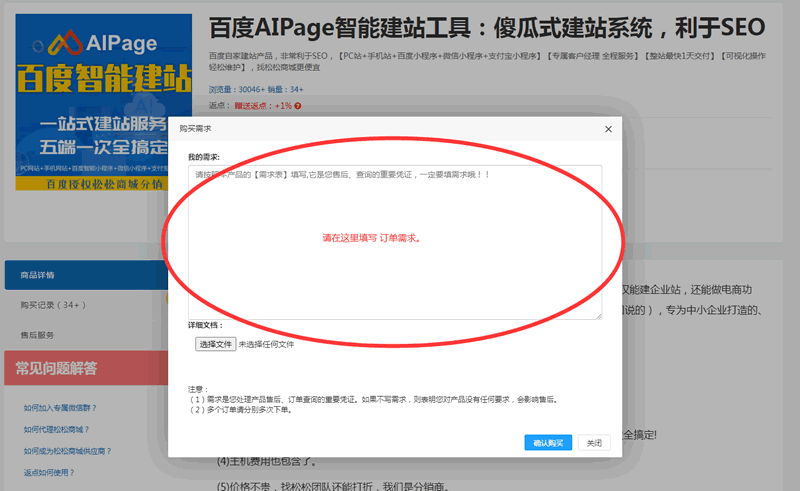Click the 详细文档 label
This screenshot has height=491, width=800.
click(205, 325)
